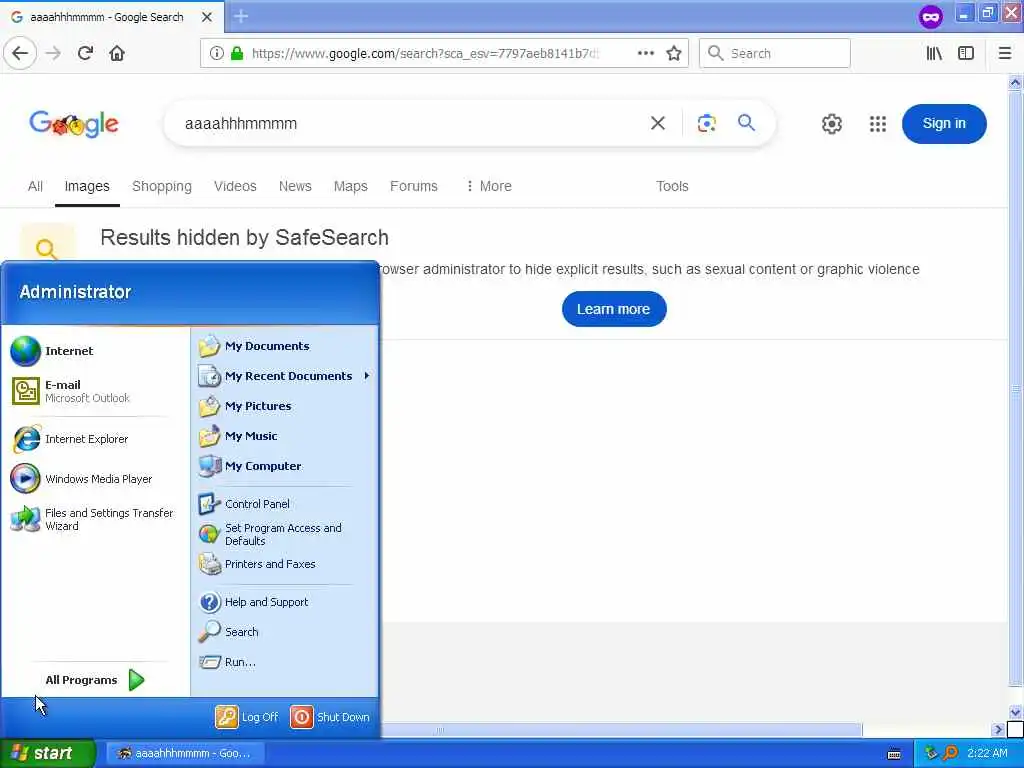Select the Images tab
This screenshot has height=768, width=1024.
[87, 186]
